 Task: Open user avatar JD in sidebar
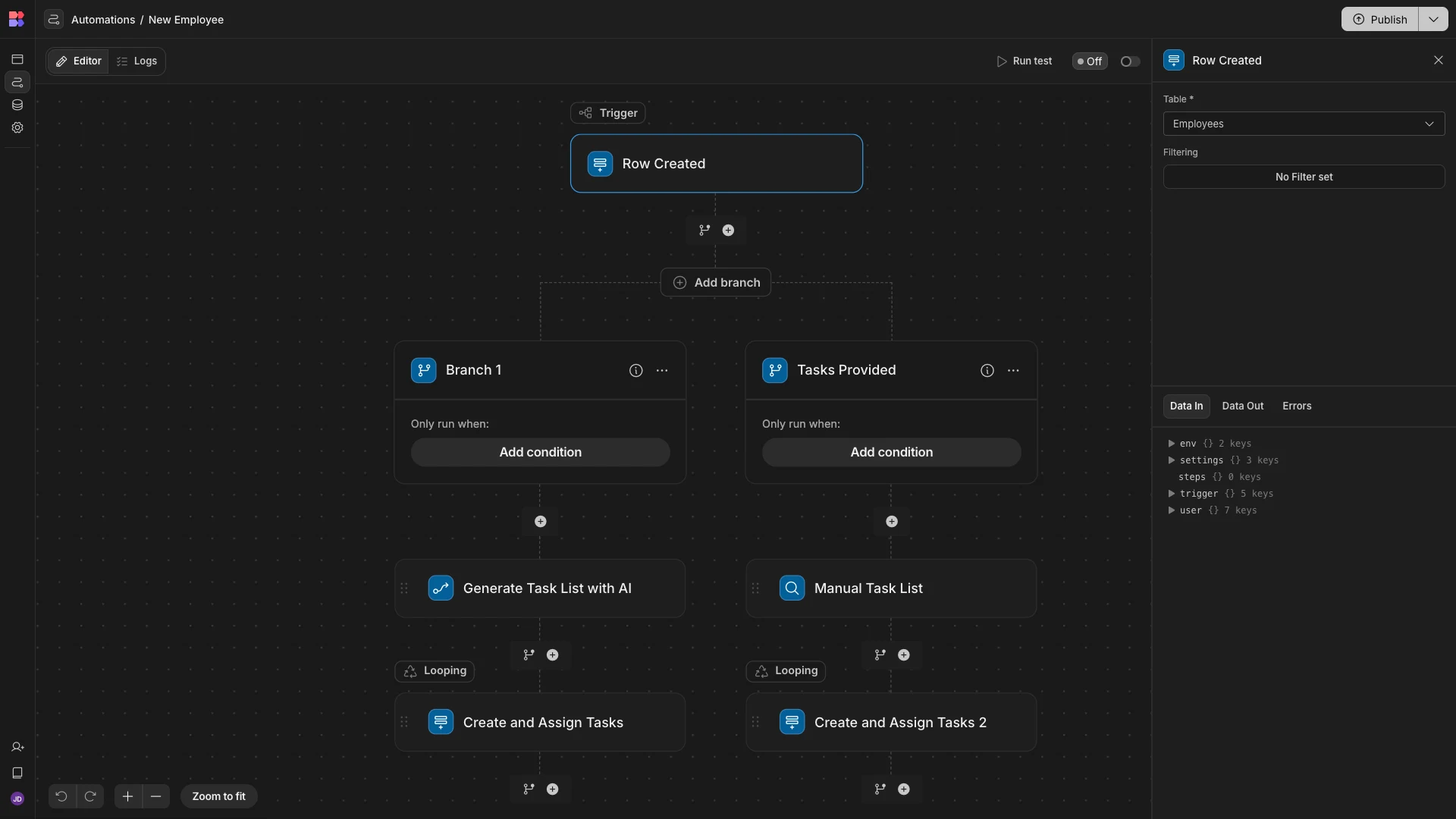(17, 799)
